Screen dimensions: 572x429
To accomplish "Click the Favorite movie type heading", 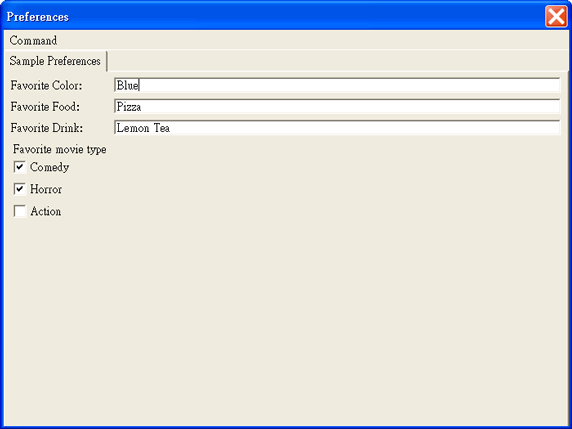I will [59, 149].
